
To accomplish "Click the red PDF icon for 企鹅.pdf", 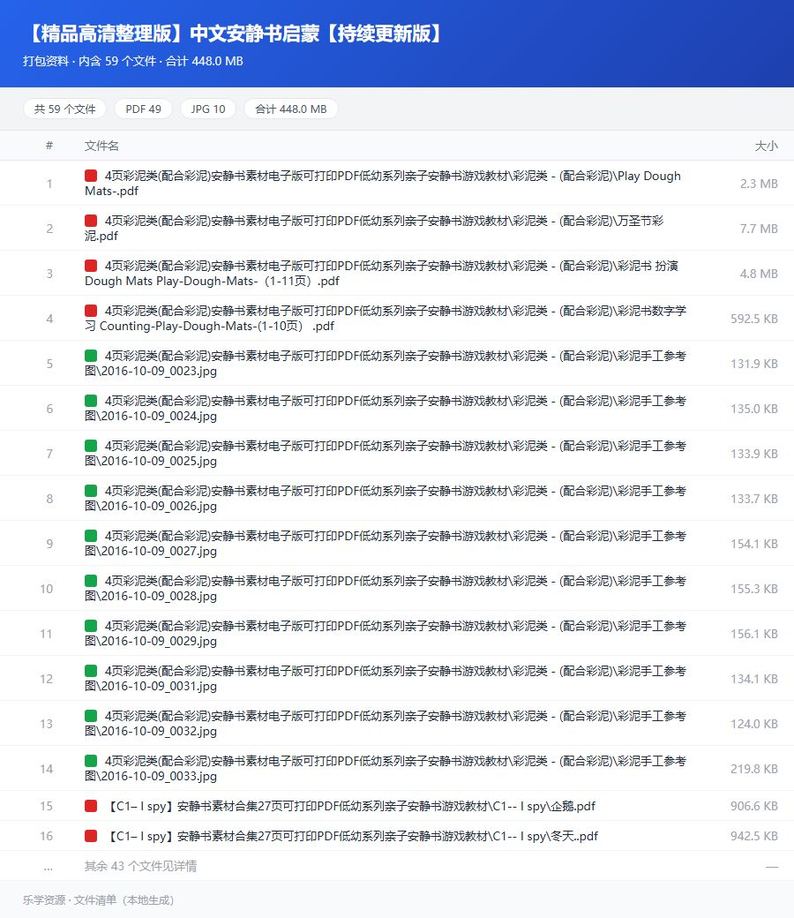I will (91, 806).
